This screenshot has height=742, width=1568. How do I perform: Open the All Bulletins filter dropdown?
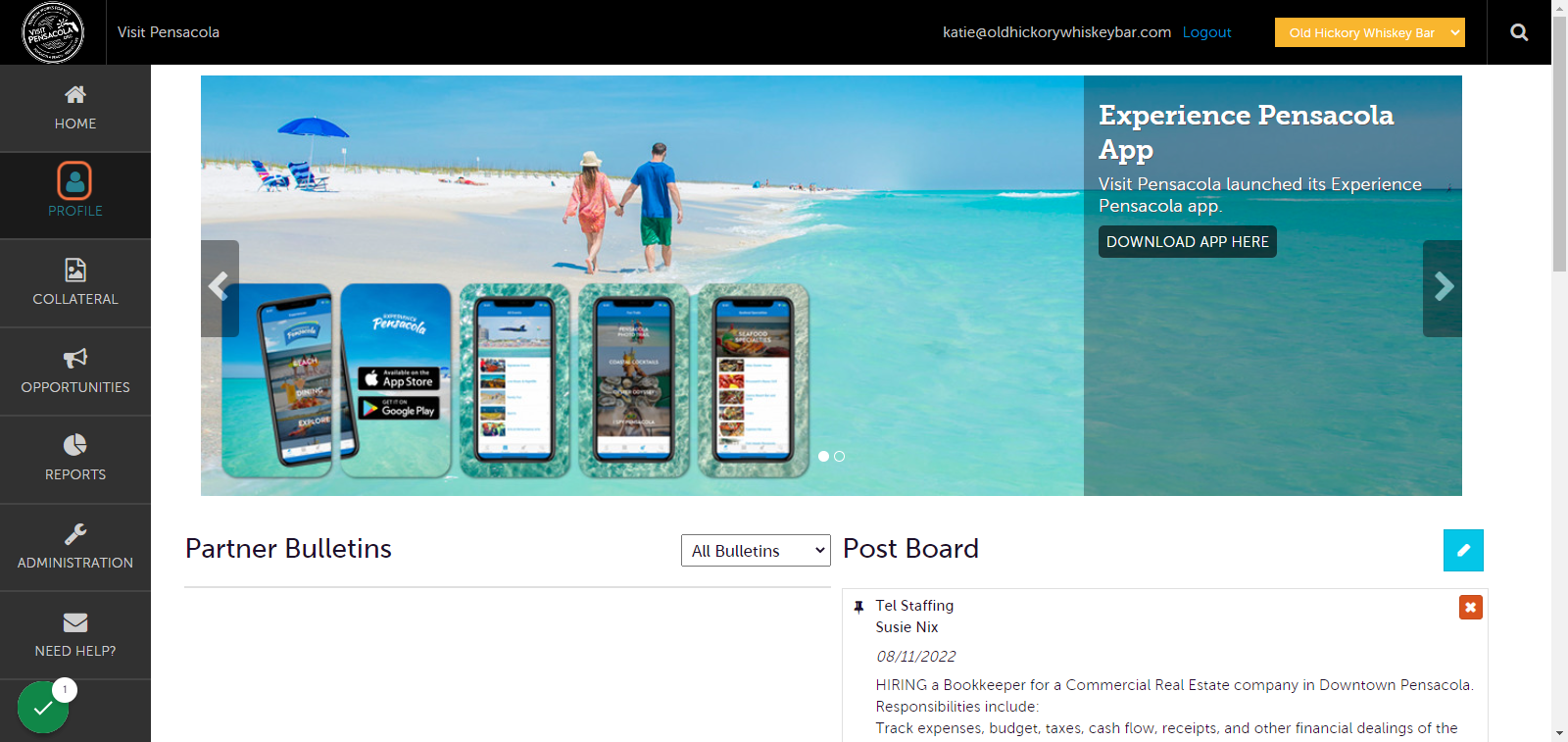pos(756,551)
